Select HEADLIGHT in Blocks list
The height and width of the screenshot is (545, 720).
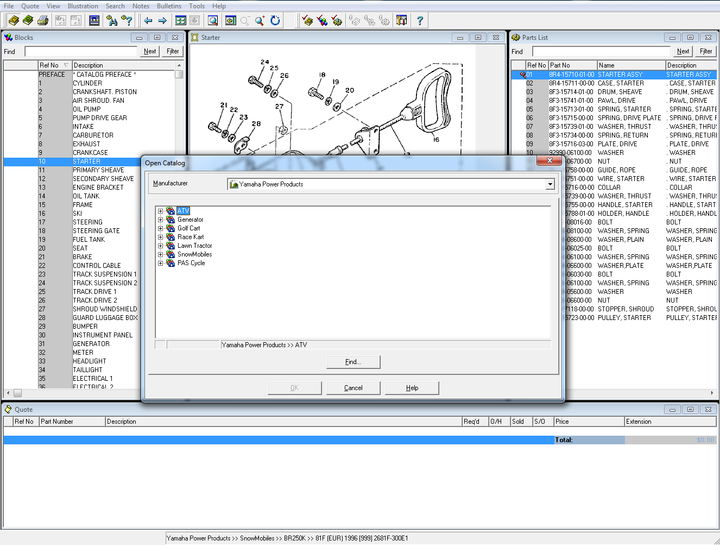click(x=89, y=361)
